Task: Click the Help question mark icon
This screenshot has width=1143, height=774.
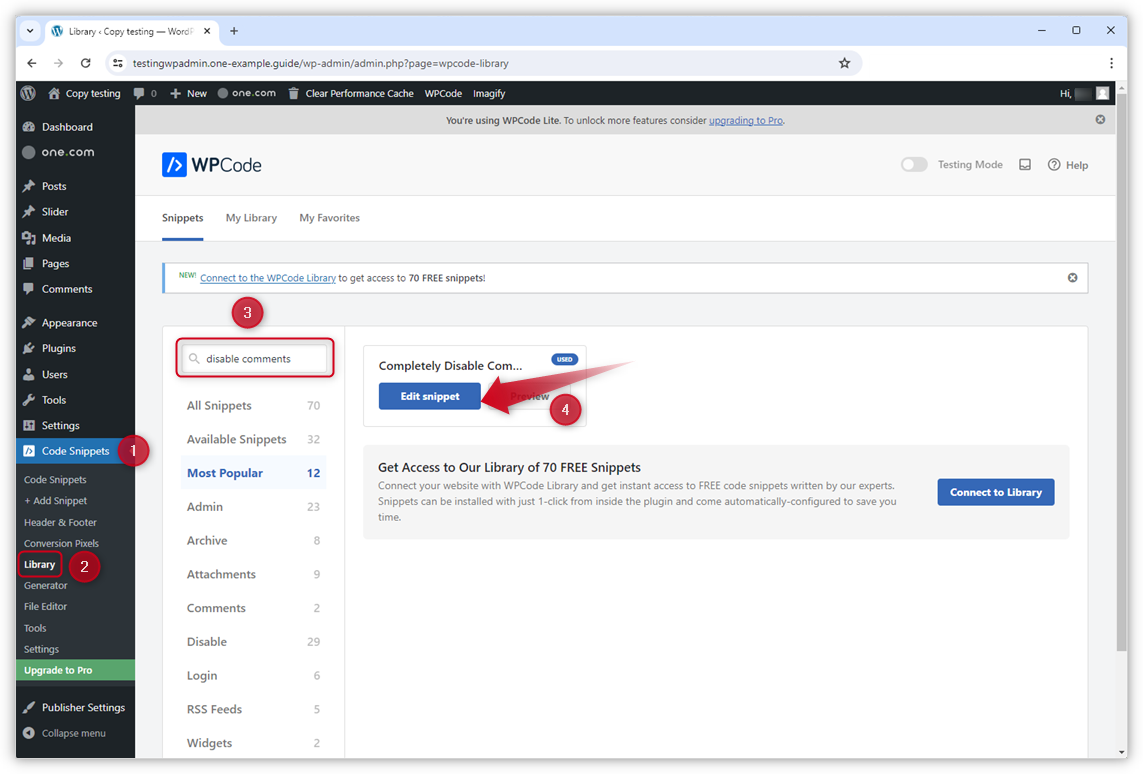Action: tap(1054, 165)
